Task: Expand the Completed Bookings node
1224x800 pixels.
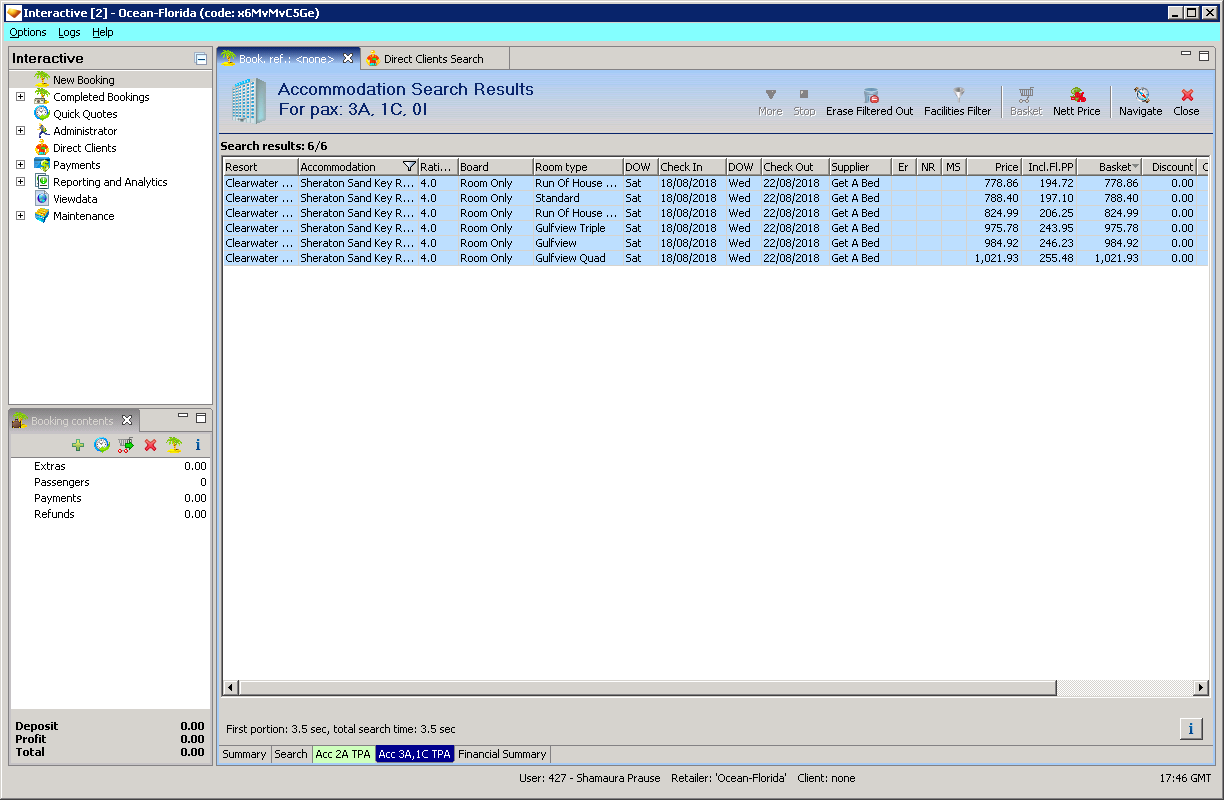Action: 20,97
